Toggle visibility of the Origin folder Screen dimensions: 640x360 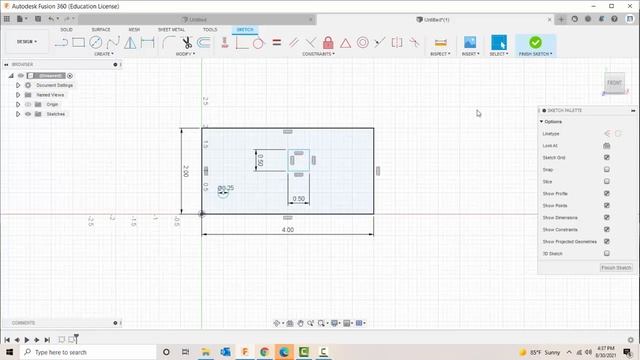pyautogui.click(x=28, y=104)
